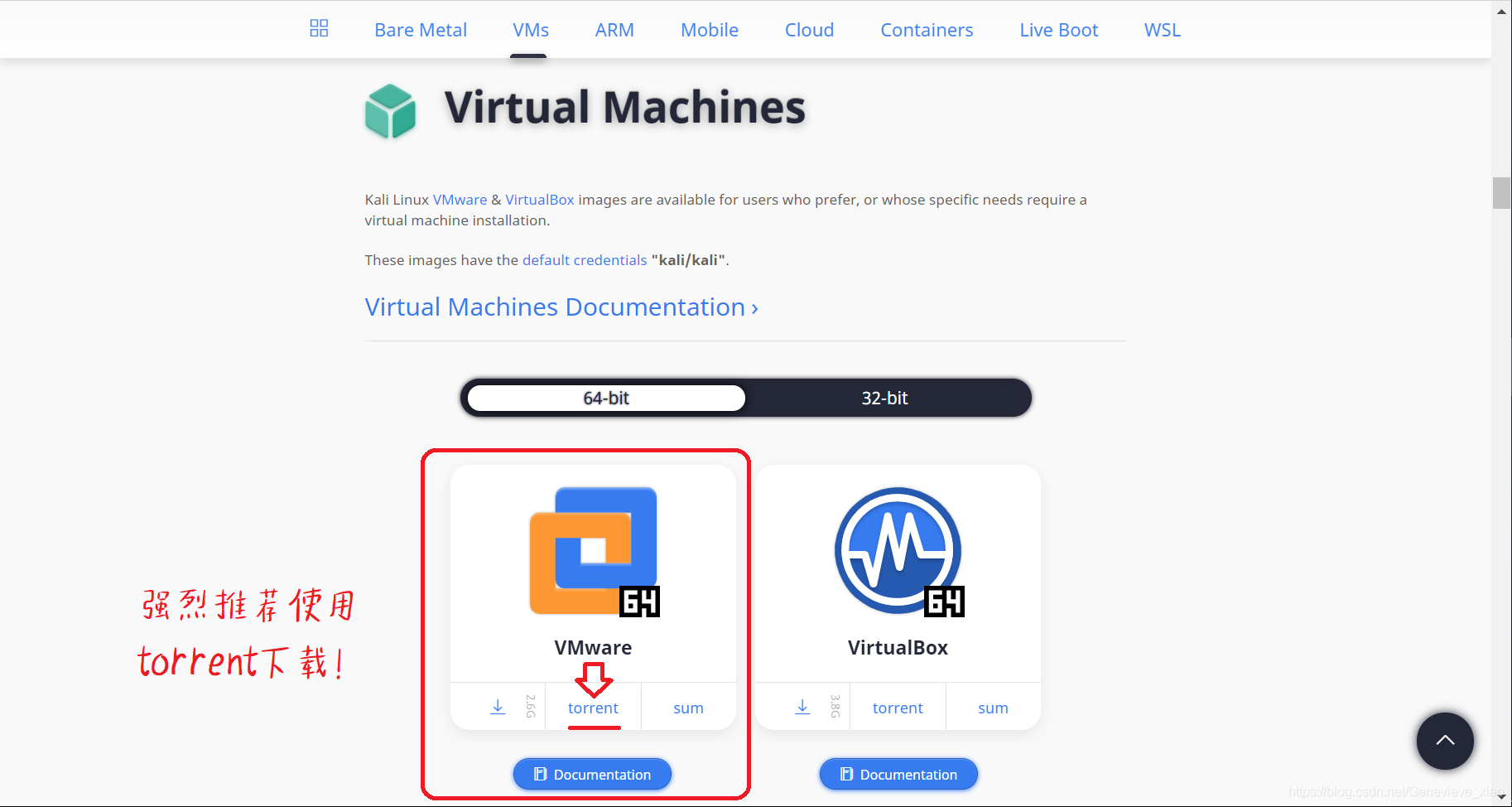The width and height of the screenshot is (1512, 807).
Task: Click the Virtual Machines heading
Action: [x=625, y=108]
